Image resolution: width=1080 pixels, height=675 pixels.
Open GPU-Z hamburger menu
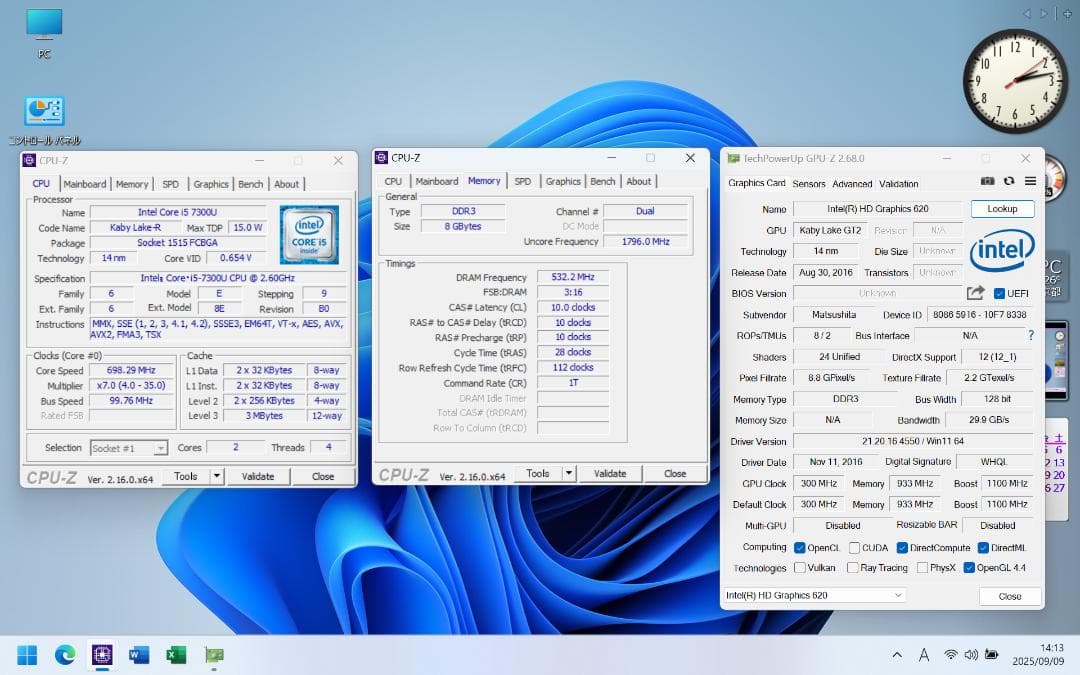tap(1030, 180)
